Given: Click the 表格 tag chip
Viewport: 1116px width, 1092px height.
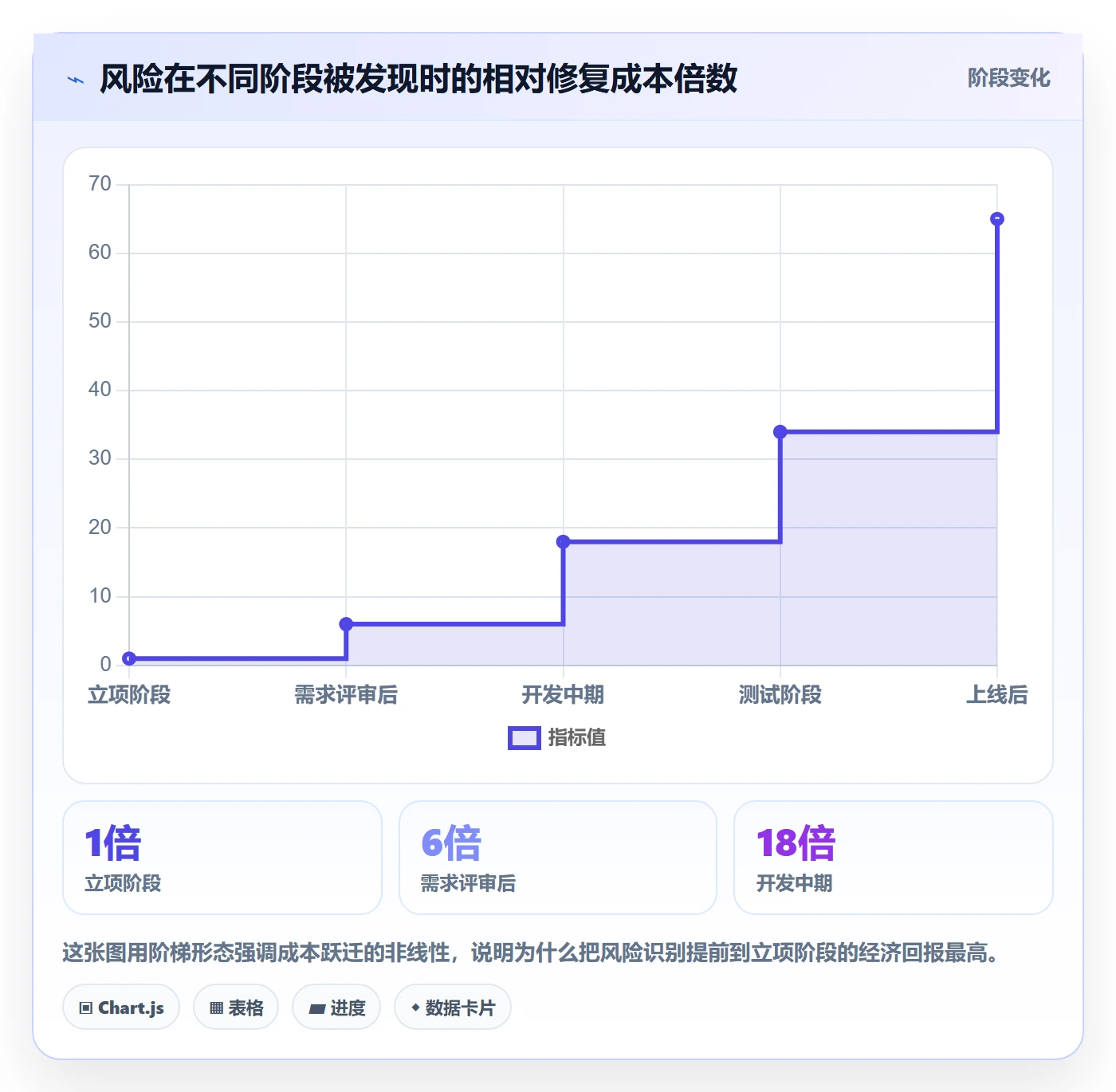Looking at the screenshot, I should [x=236, y=1008].
